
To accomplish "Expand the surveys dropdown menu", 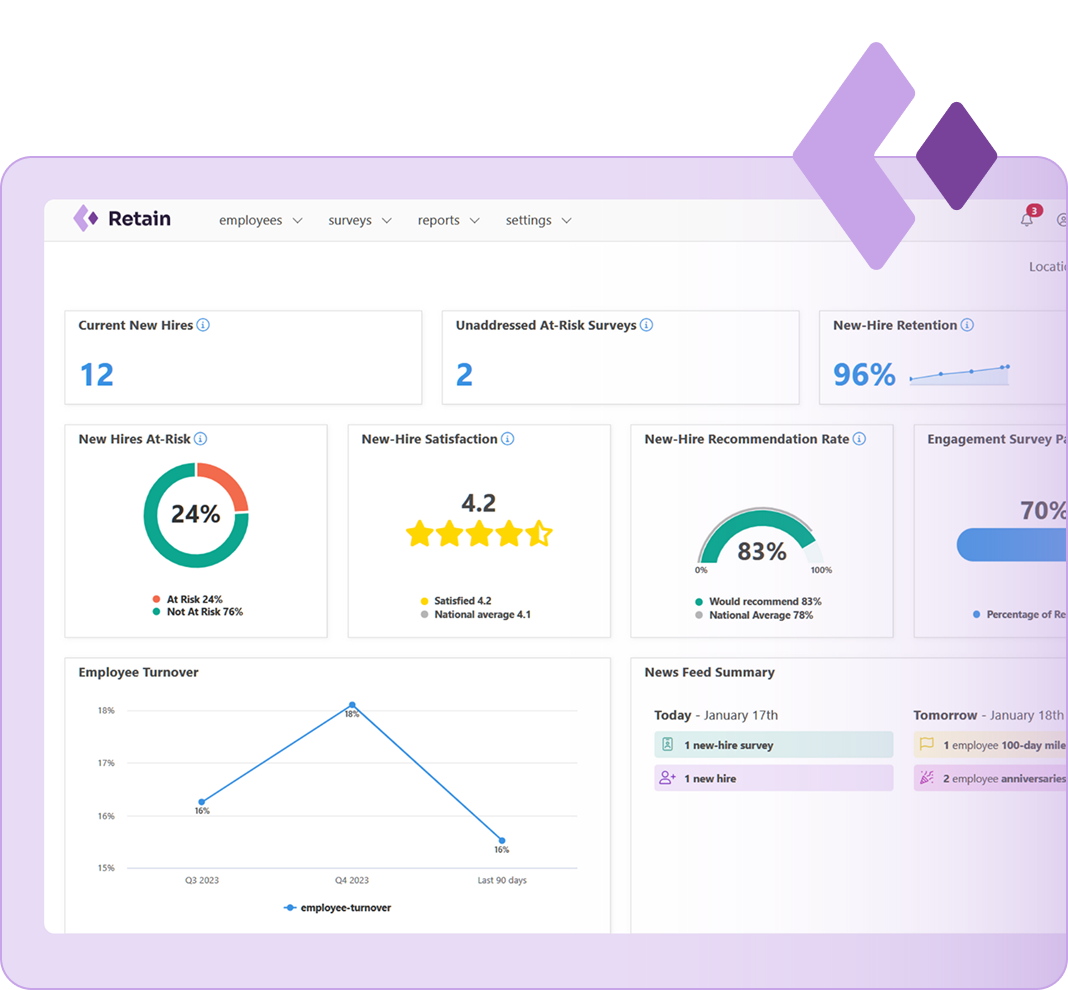I will coord(360,221).
